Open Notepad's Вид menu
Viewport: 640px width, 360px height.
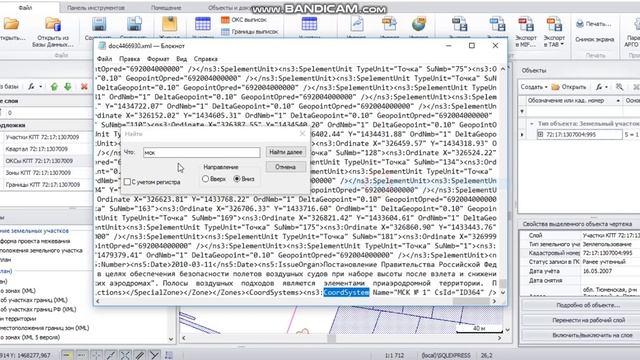(182, 59)
